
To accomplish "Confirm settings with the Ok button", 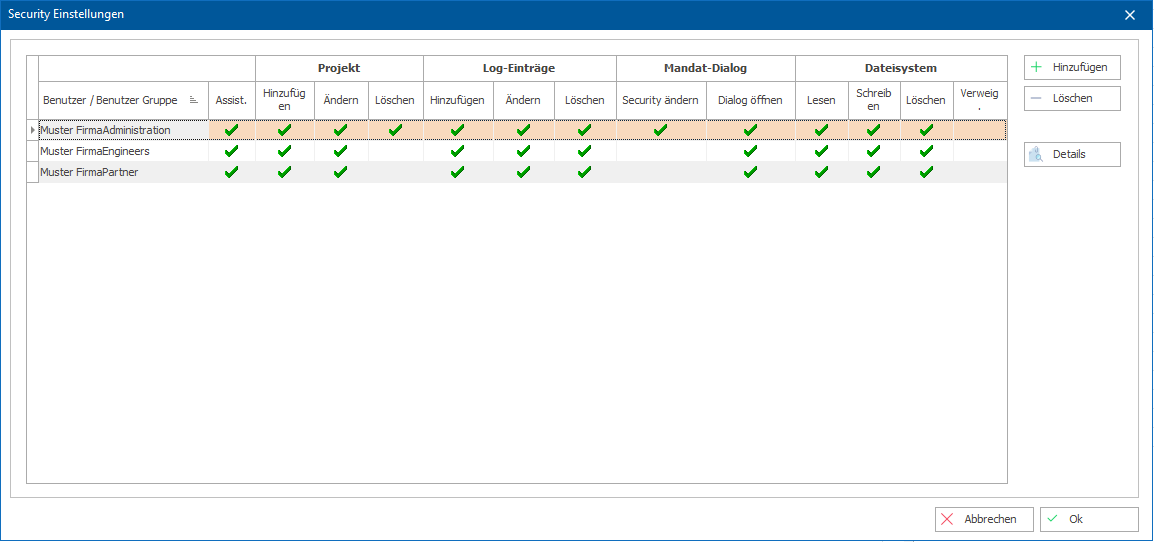I will (1088, 519).
